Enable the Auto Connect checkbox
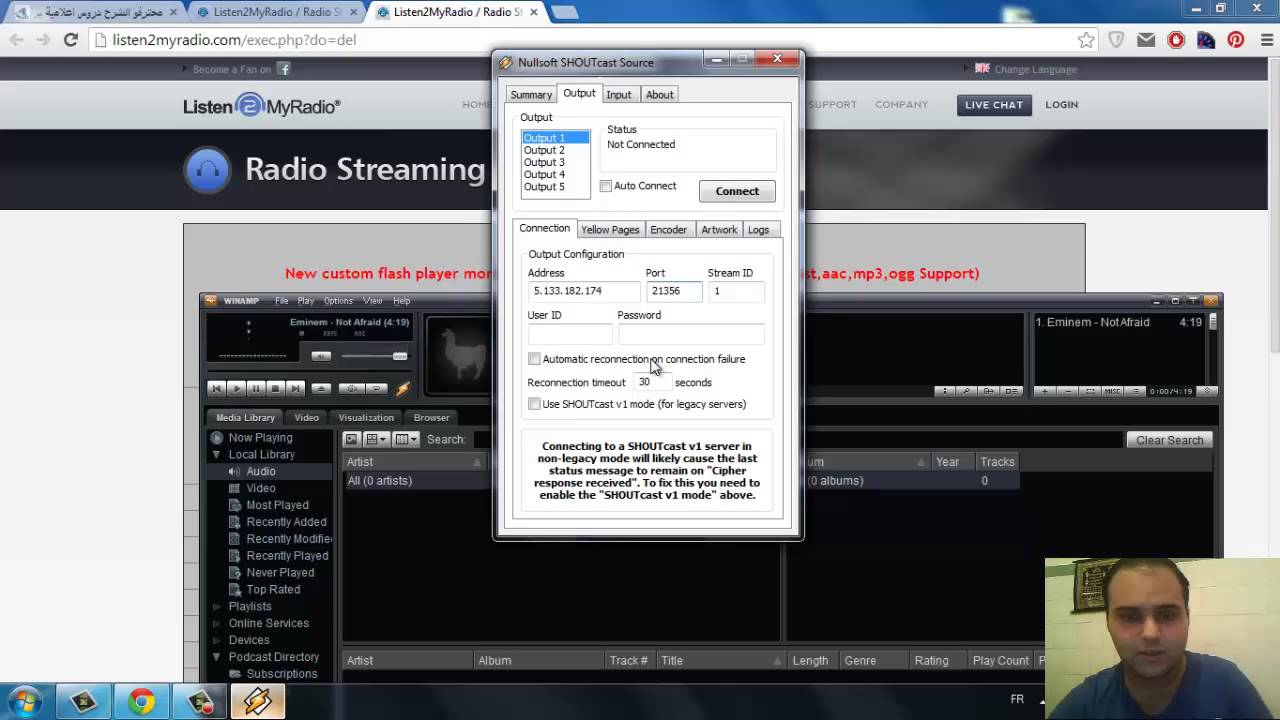The width and height of the screenshot is (1280, 720). pos(606,186)
